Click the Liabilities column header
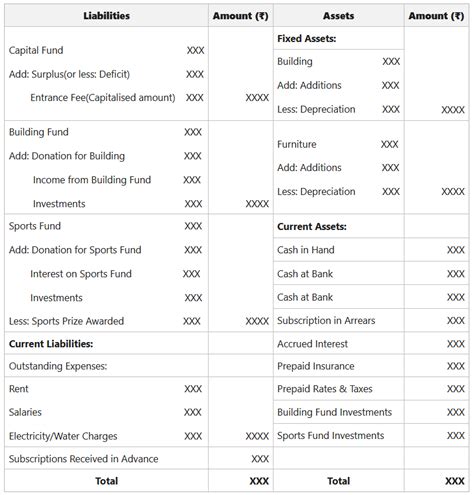The width and height of the screenshot is (474, 495). point(106,16)
